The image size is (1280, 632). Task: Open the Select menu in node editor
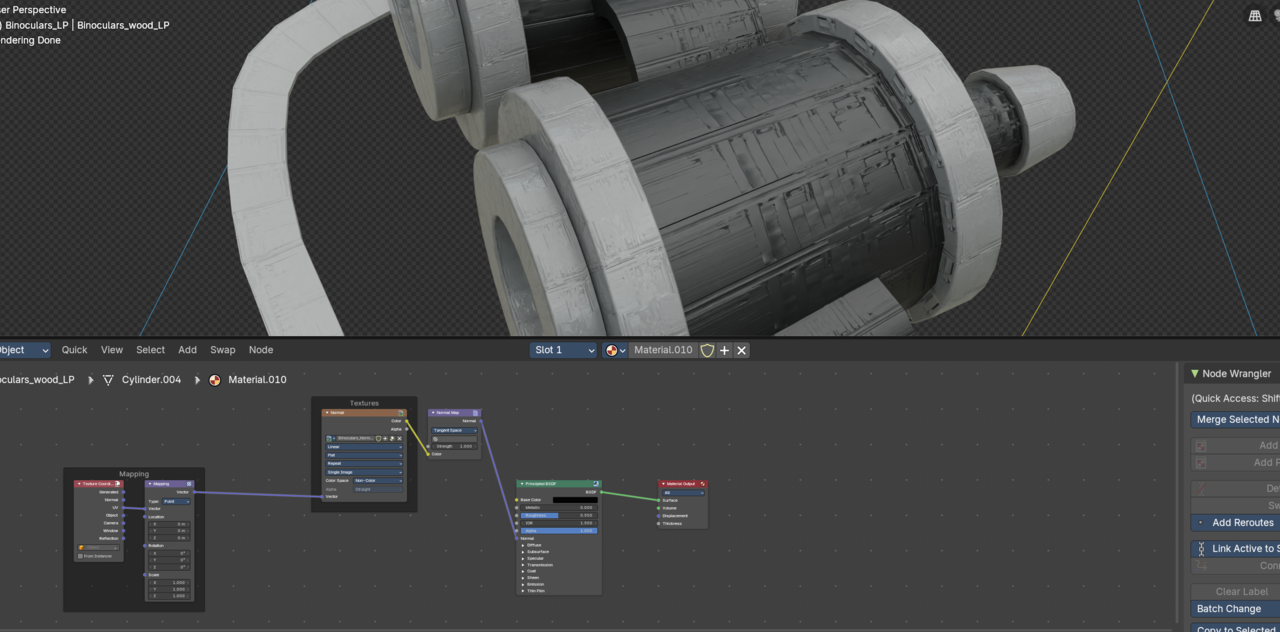151,350
